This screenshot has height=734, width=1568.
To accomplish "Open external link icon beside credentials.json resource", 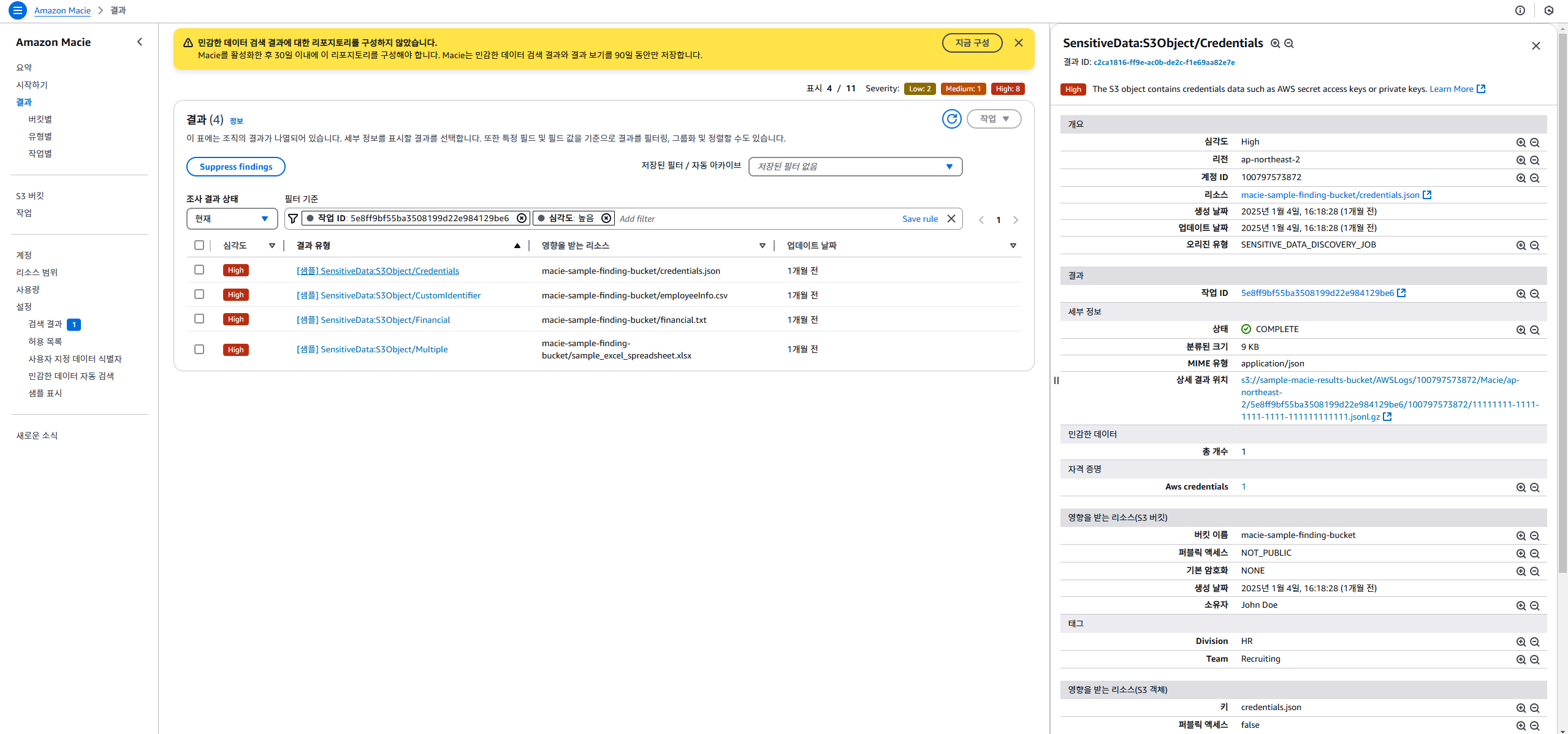I will (x=1427, y=195).
